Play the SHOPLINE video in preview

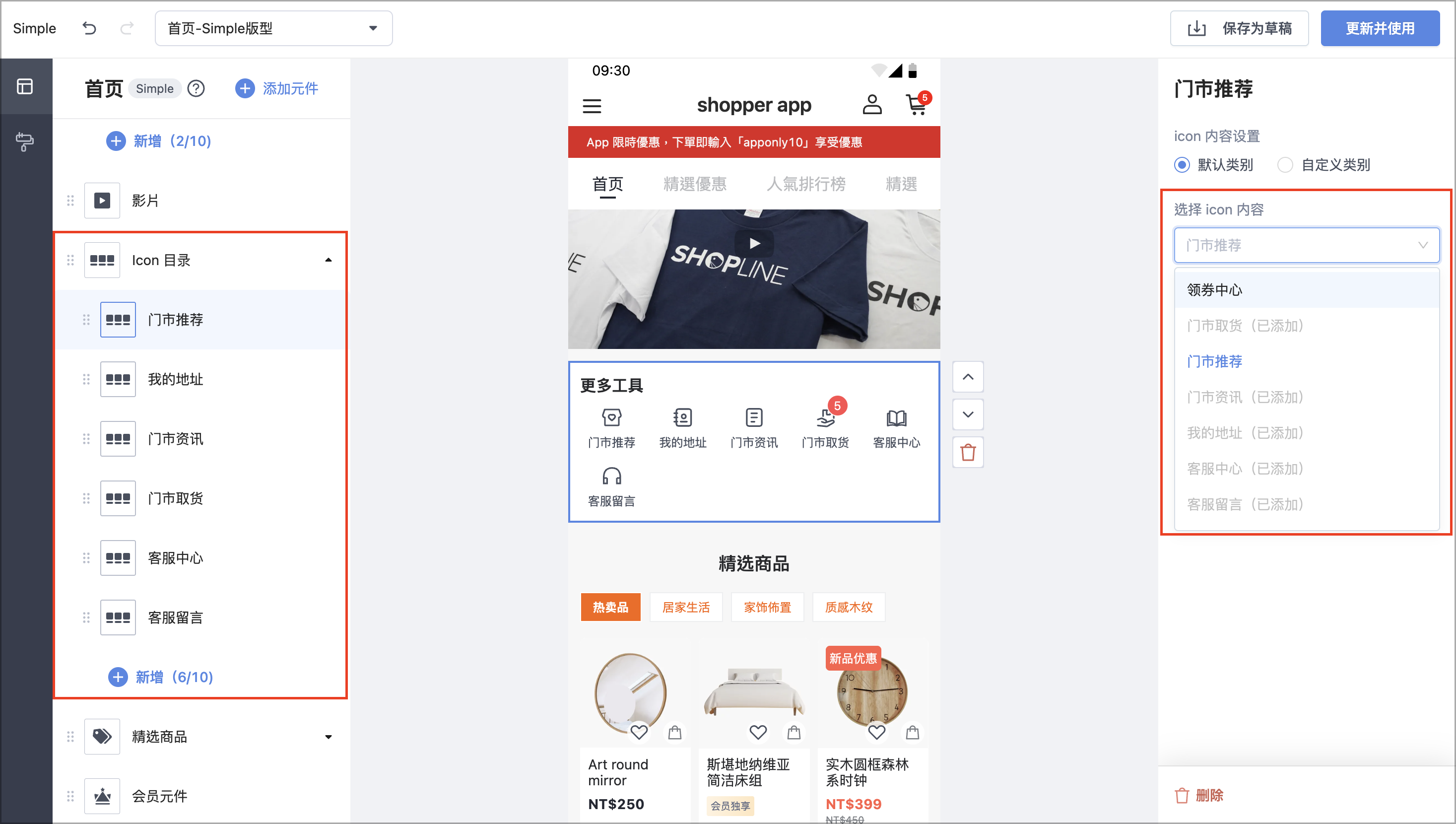754,243
